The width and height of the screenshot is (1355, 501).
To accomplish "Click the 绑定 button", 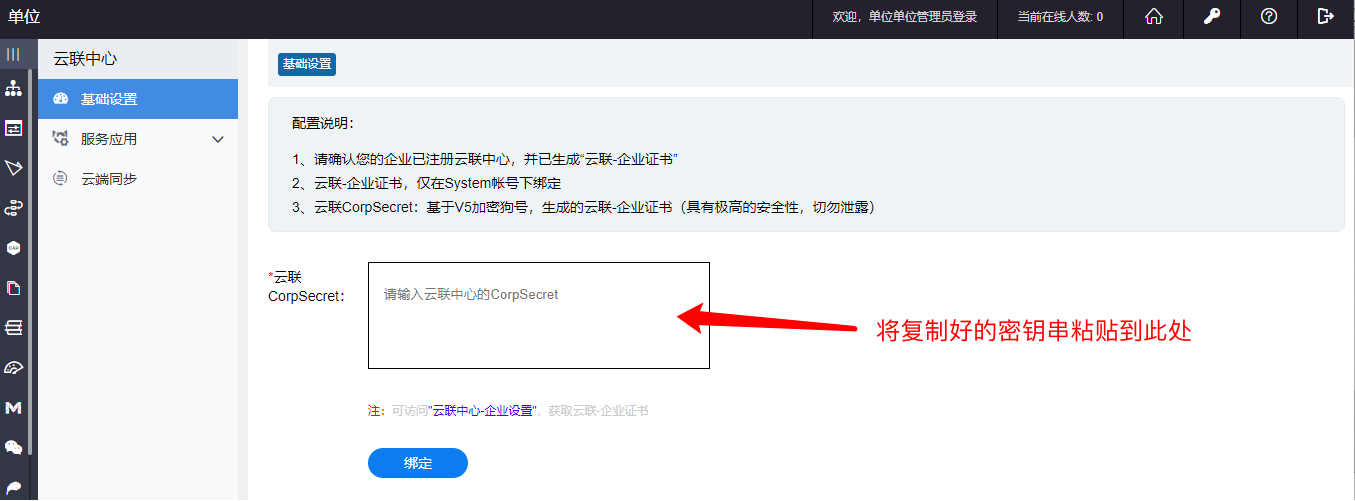I will coord(418,463).
